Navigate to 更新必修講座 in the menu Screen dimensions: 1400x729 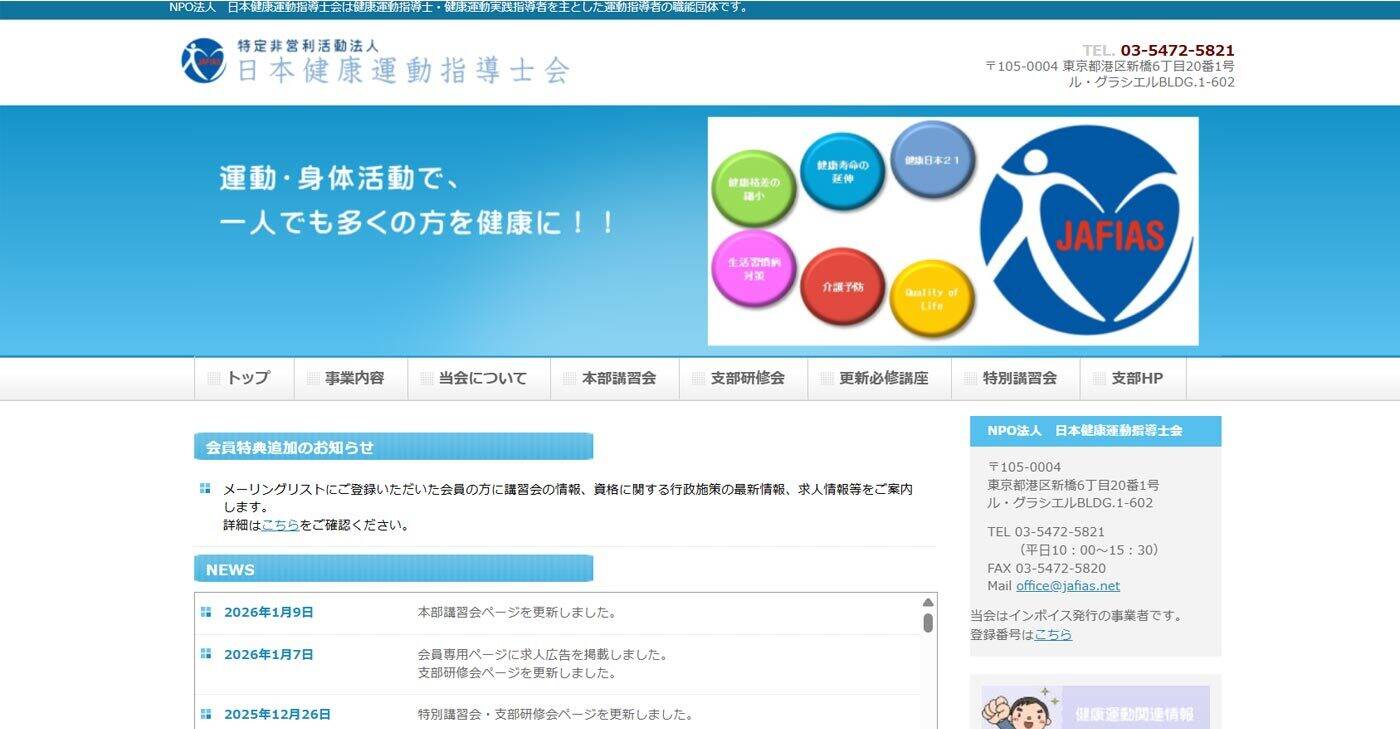click(x=881, y=378)
